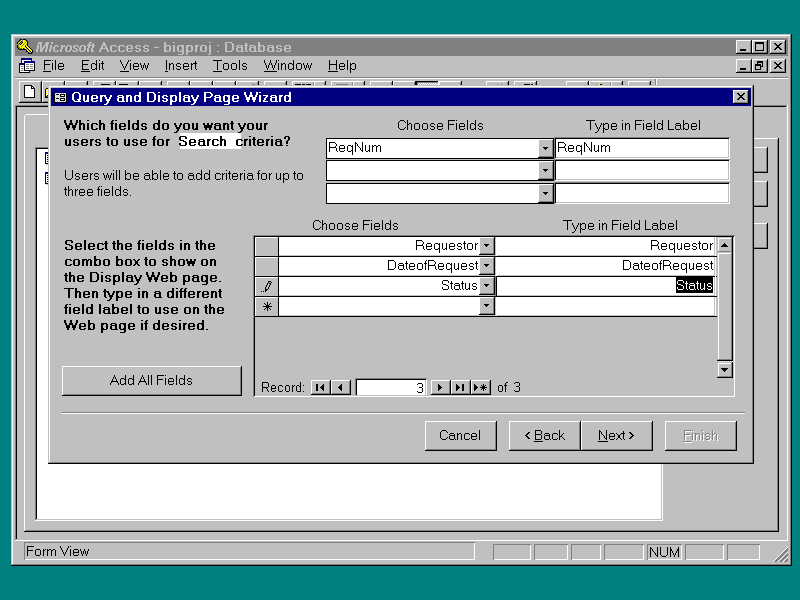Click the new record navigation button
This screenshot has height=600, width=800.
481,387
